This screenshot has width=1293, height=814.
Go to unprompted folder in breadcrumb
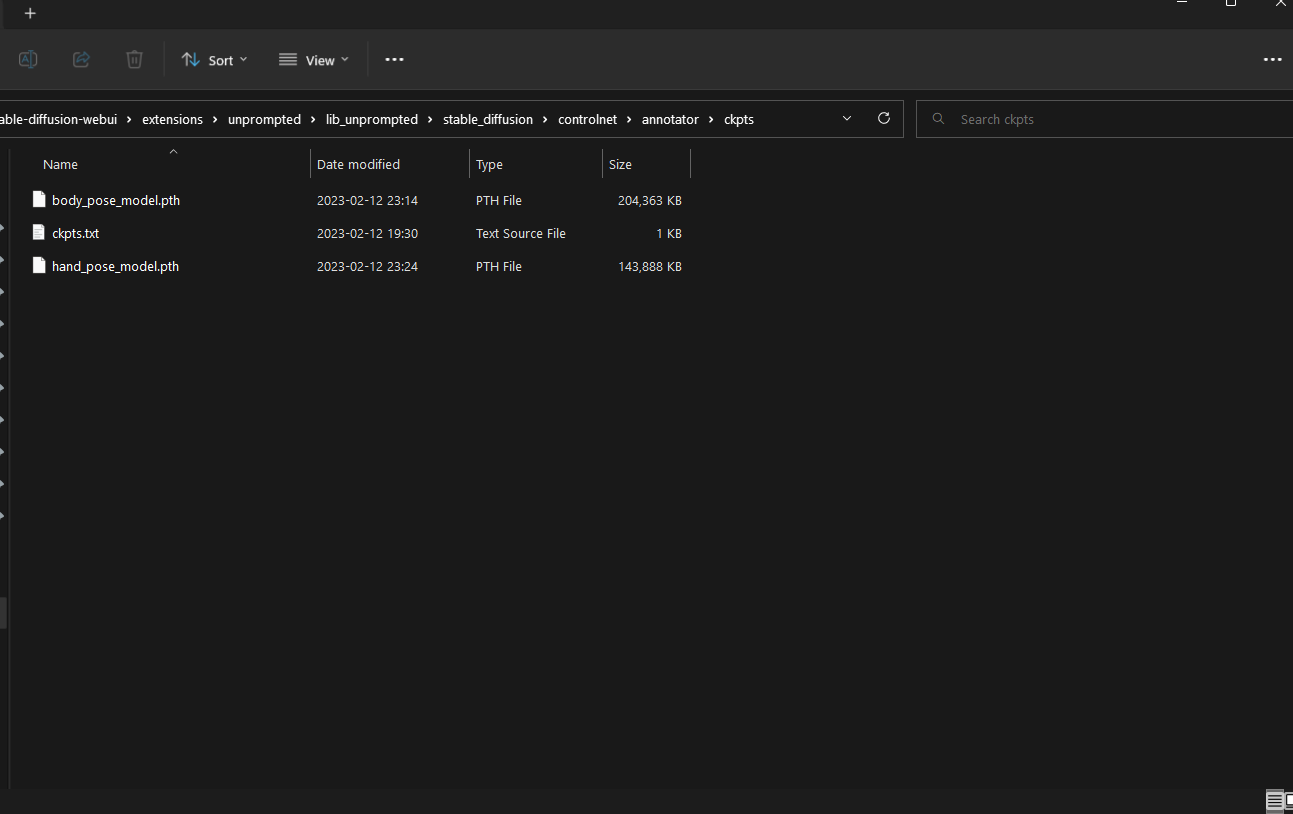[264, 119]
